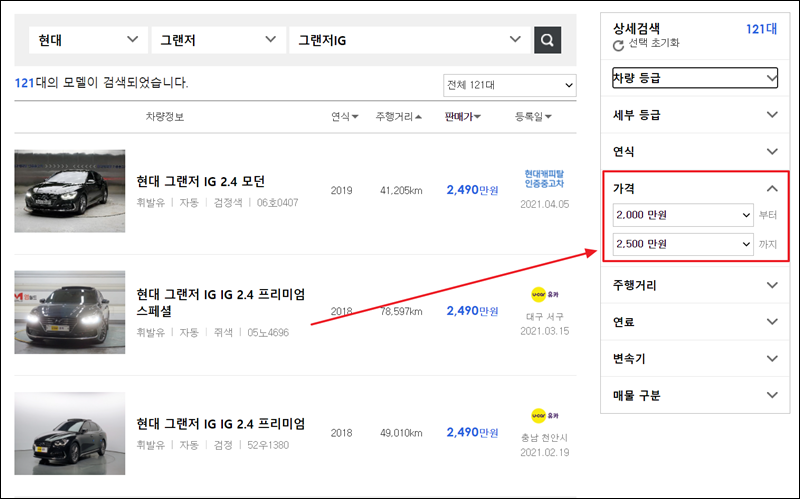The image size is (800, 499).
Task: Click the magnifier search button
Action: pyautogui.click(x=547, y=40)
